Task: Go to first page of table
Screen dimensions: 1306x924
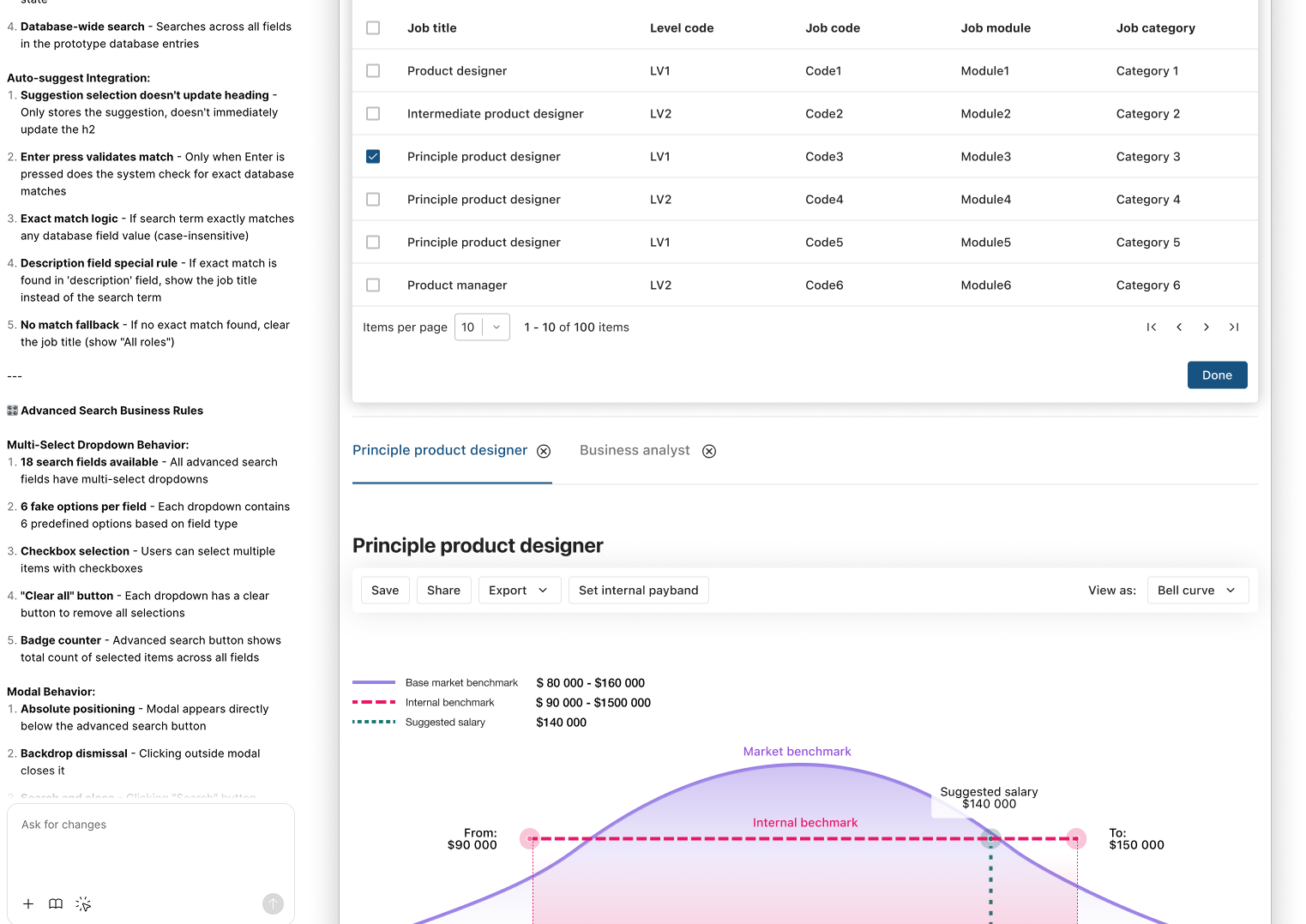Action: point(1152,327)
